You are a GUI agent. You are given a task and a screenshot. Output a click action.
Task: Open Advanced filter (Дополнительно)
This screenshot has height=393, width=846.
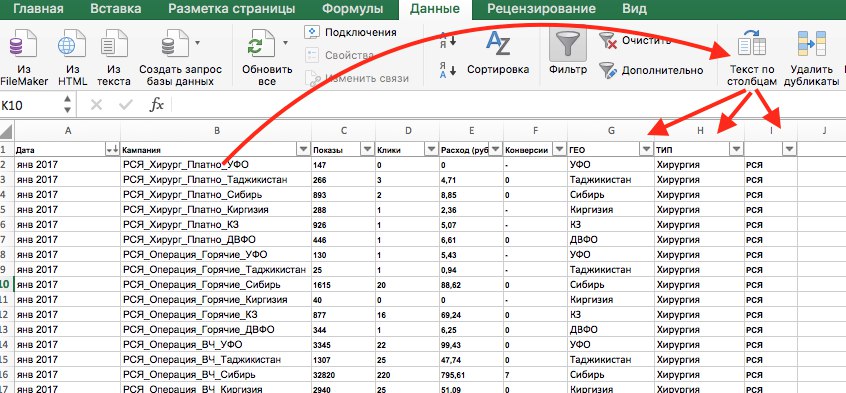click(x=651, y=70)
